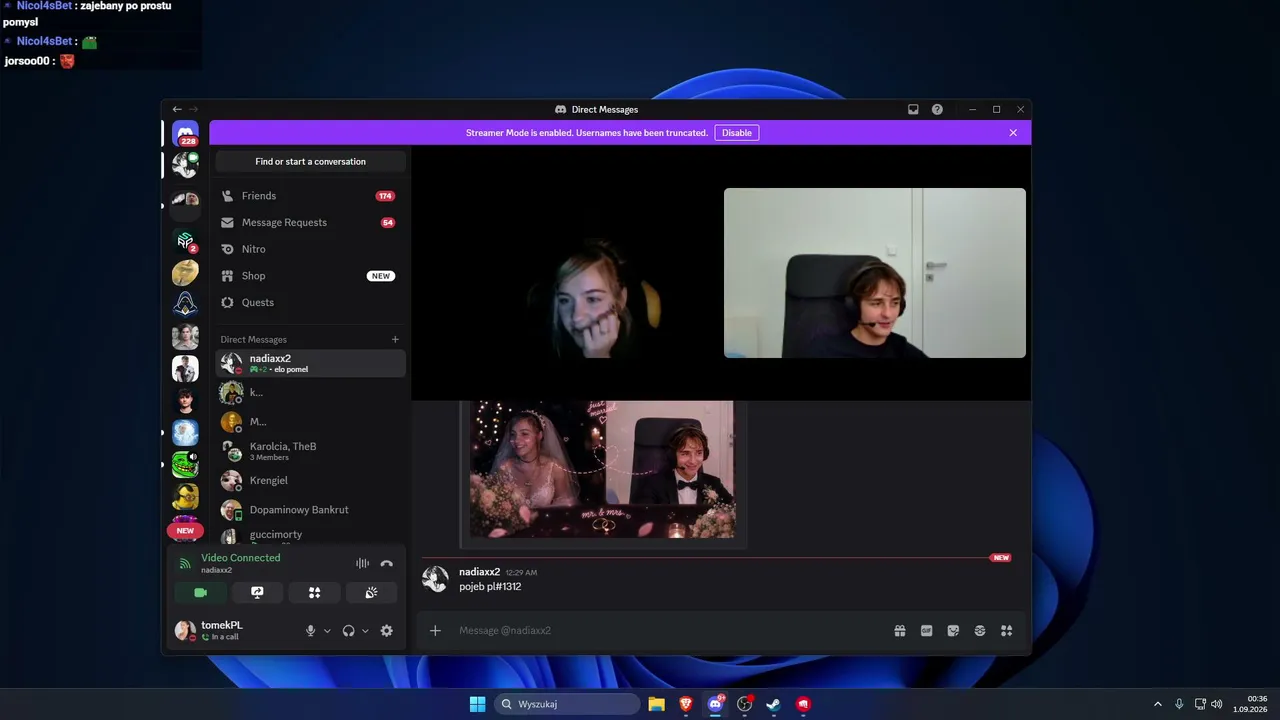Expand microphone input options arrow

[327, 631]
